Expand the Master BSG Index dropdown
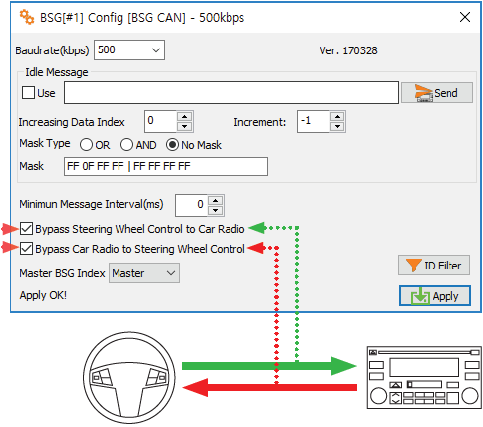Viewport: 483px width, 427px height. click(144, 273)
